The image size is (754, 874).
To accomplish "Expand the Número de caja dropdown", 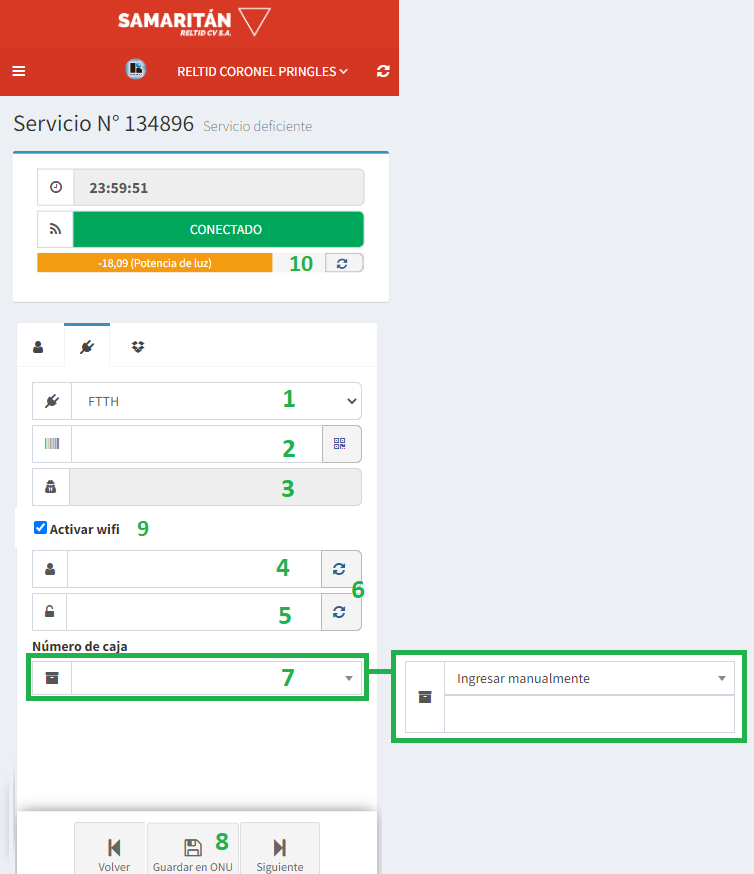I will point(216,678).
